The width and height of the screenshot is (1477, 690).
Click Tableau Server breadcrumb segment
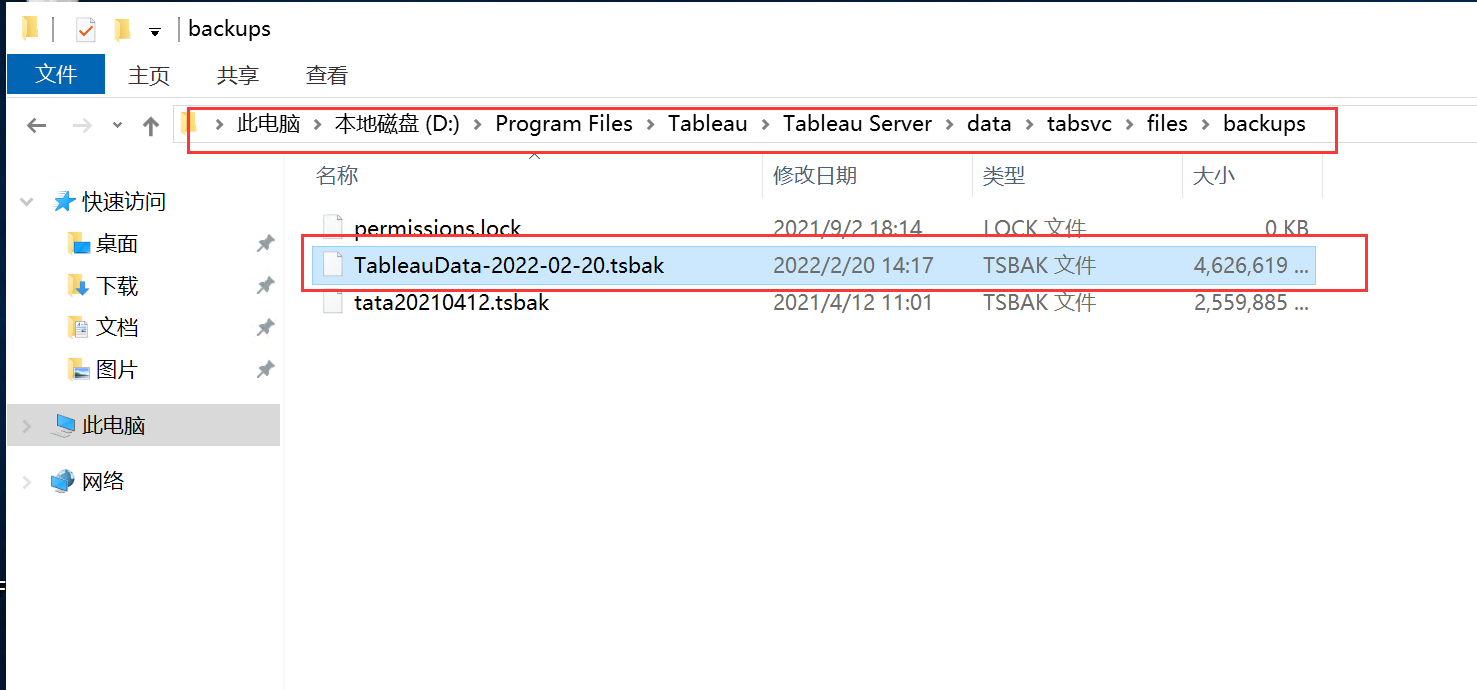pos(857,124)
